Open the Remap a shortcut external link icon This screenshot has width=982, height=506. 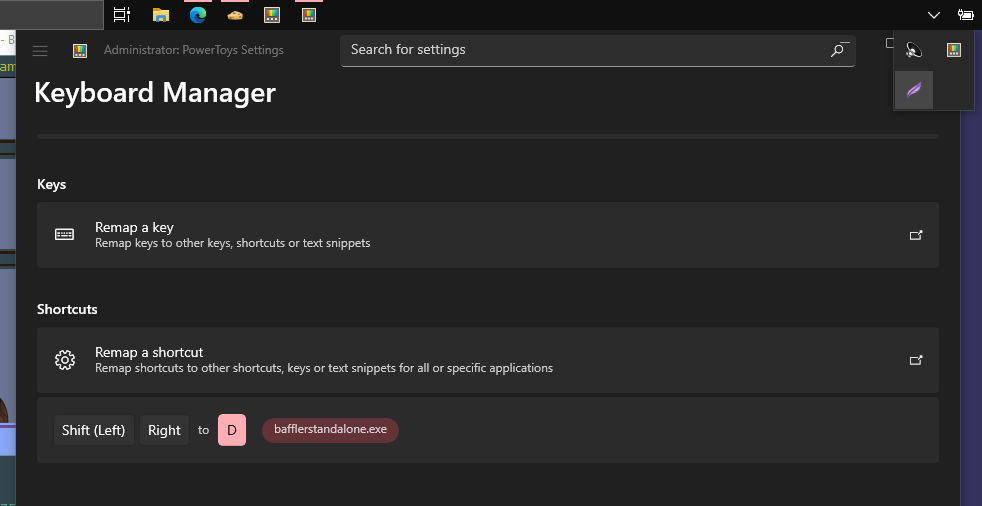click(x=916, y=360)
